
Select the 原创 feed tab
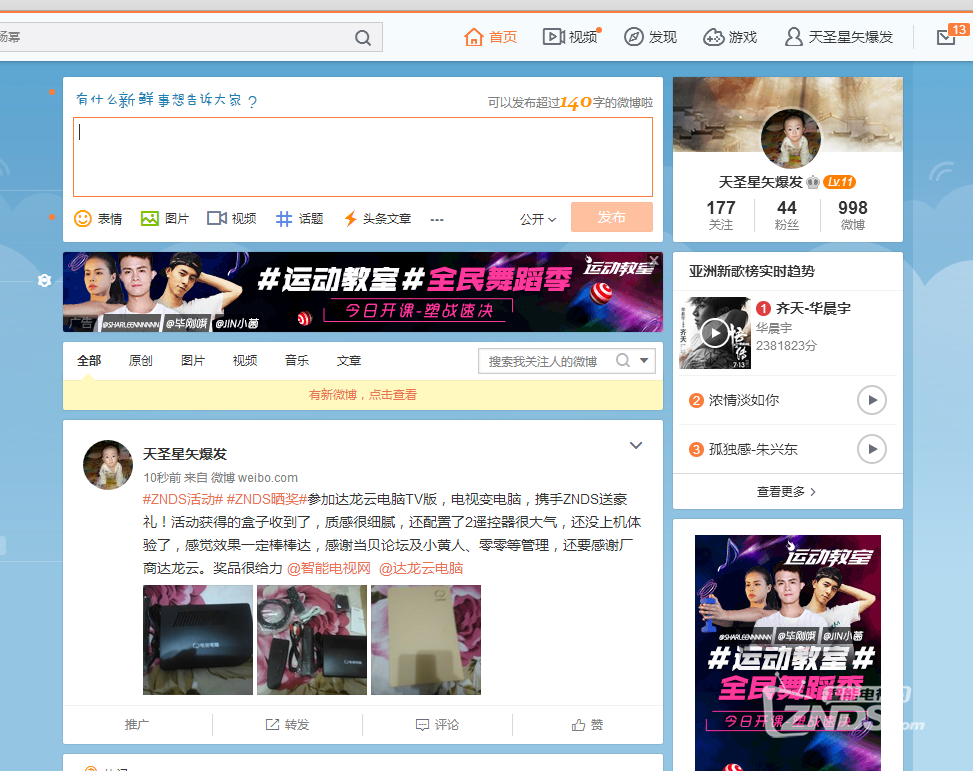[141, 361]
